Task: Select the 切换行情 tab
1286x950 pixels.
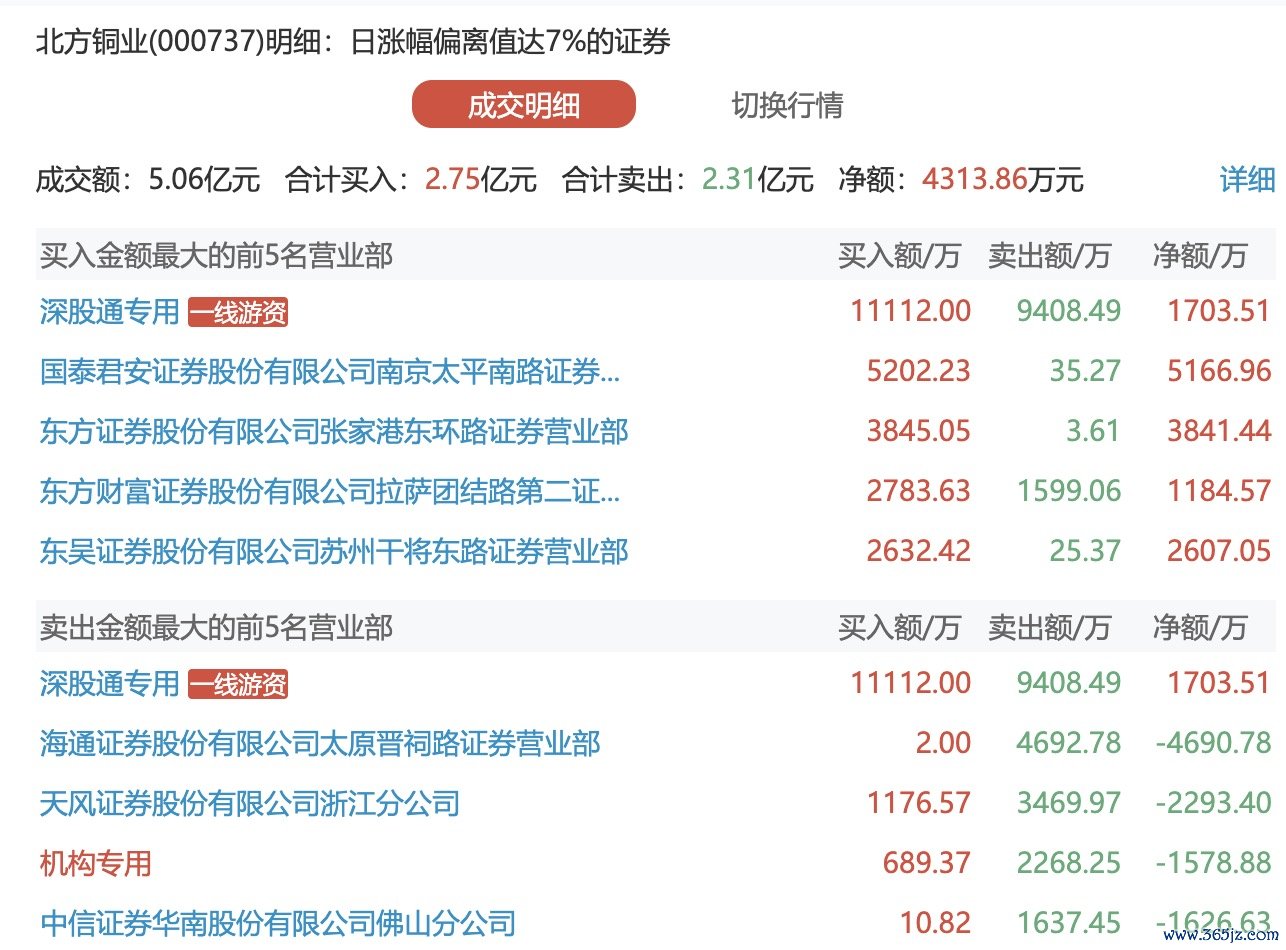Action: (787, 105)
